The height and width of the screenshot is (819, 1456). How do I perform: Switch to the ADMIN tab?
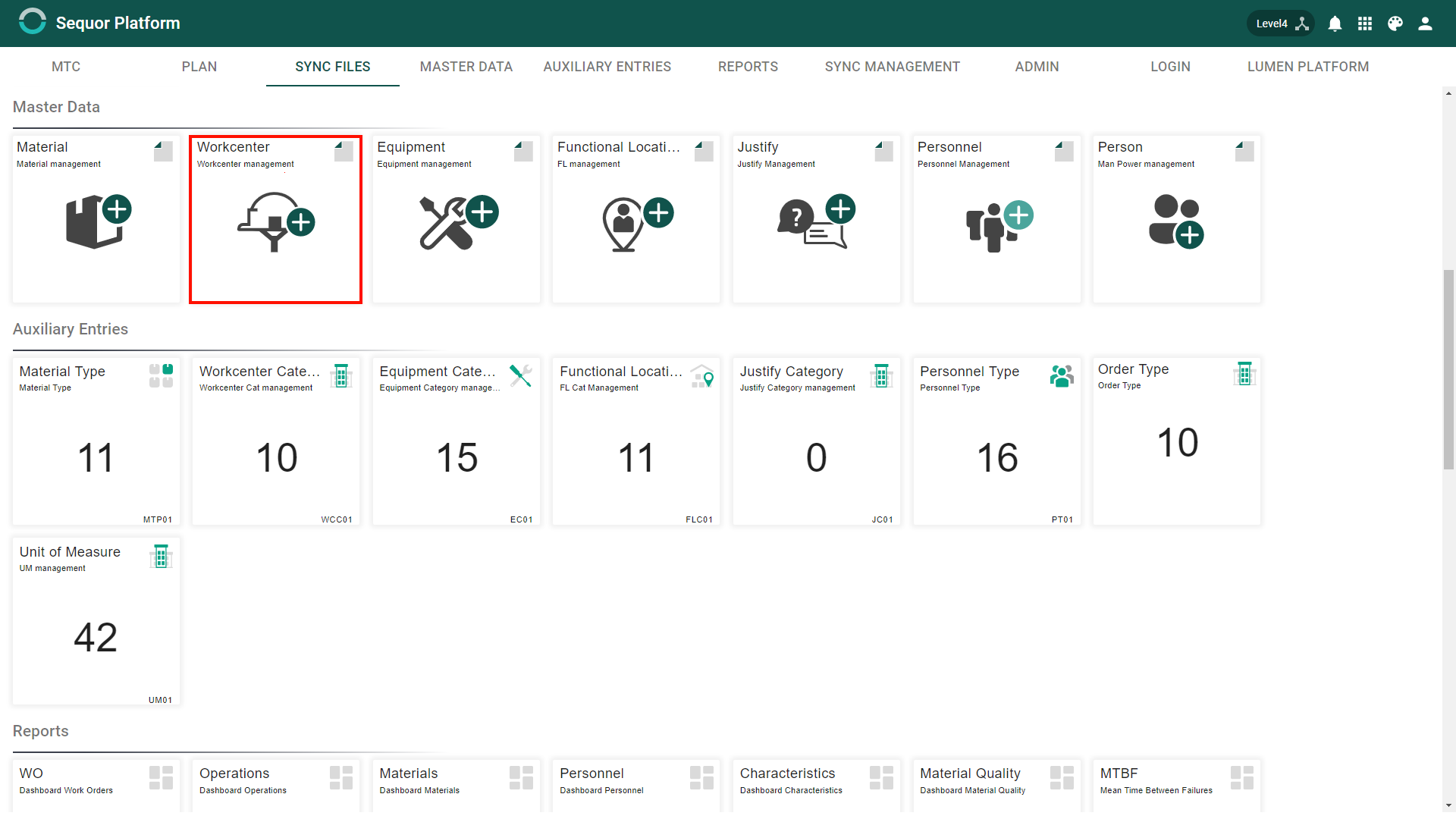click(x=1037, y=67)
